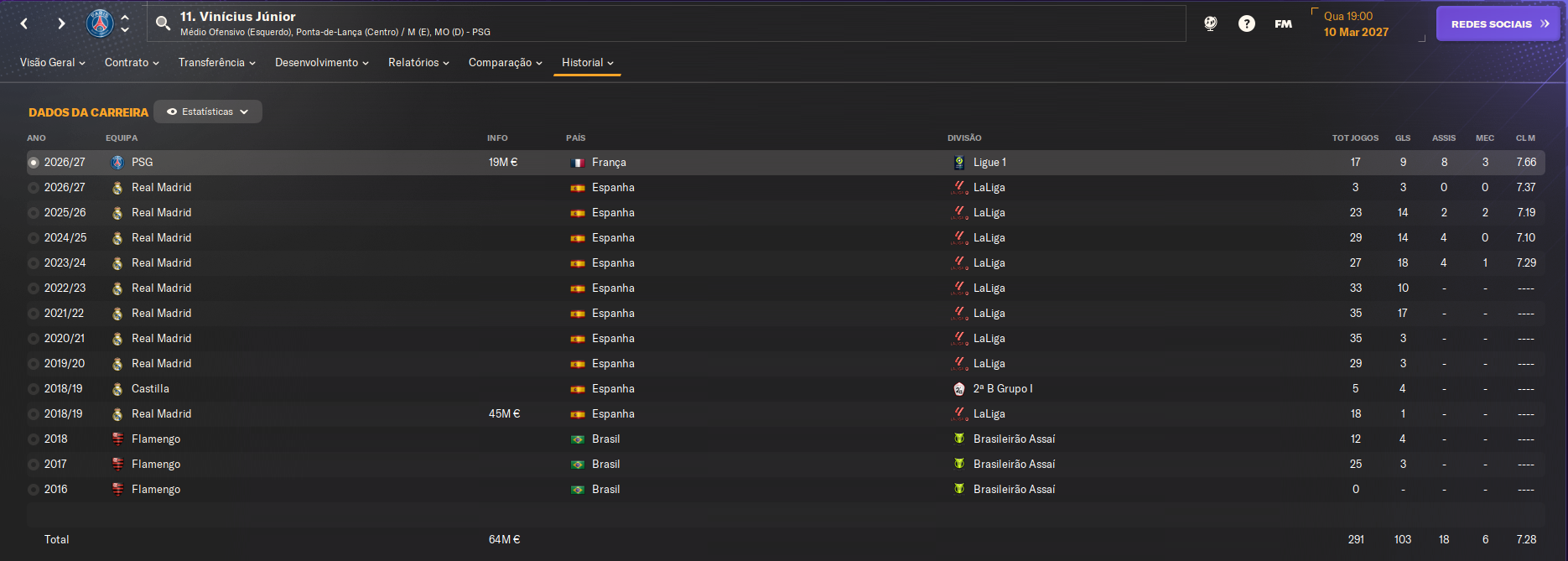Click the France flag icon

pos(577,163)
